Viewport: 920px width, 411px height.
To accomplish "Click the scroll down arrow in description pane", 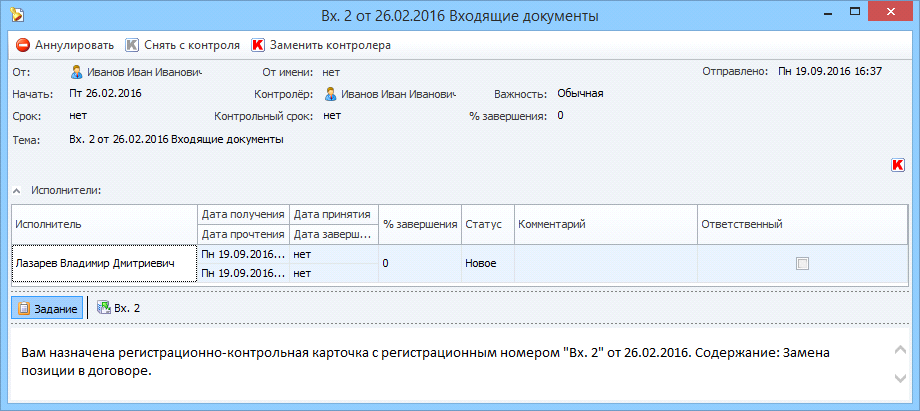I will (899, 379).
